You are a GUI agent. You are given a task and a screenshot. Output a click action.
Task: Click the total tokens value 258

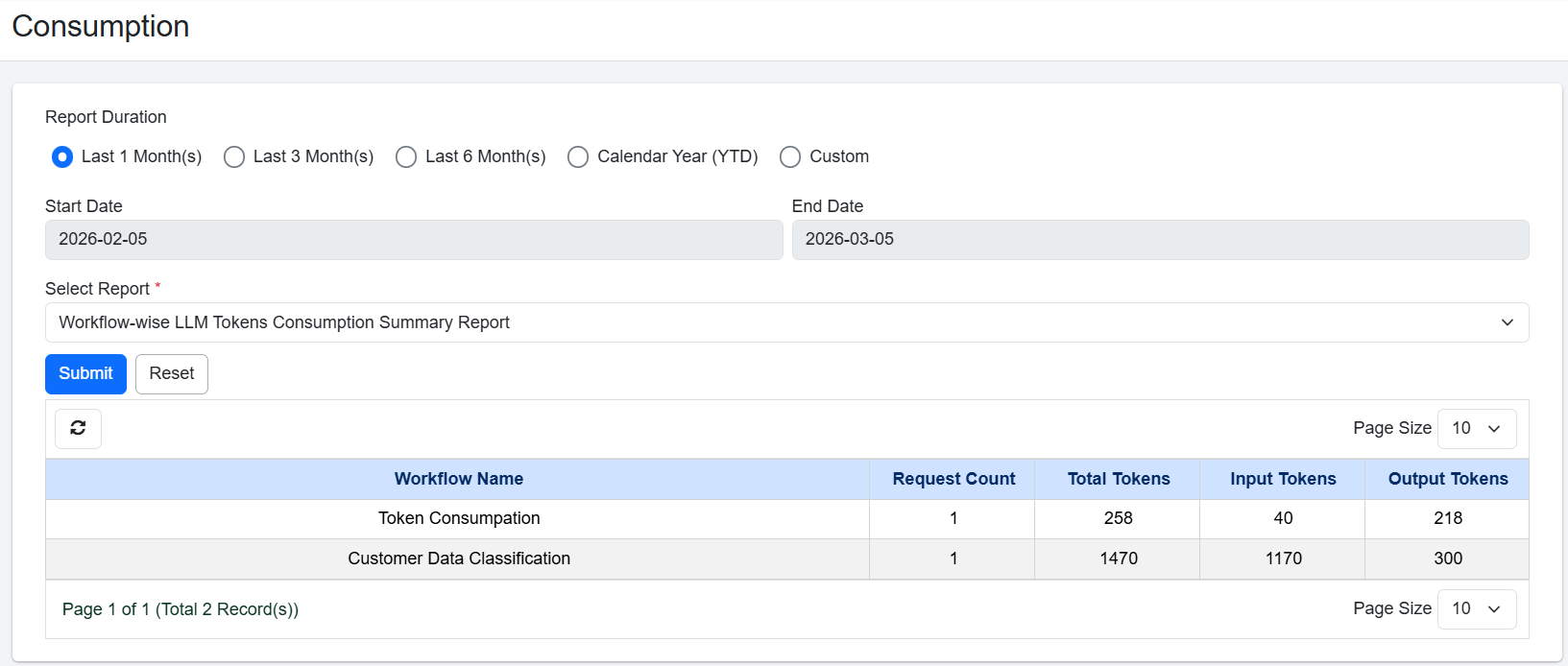click(x=1119, y=518)
